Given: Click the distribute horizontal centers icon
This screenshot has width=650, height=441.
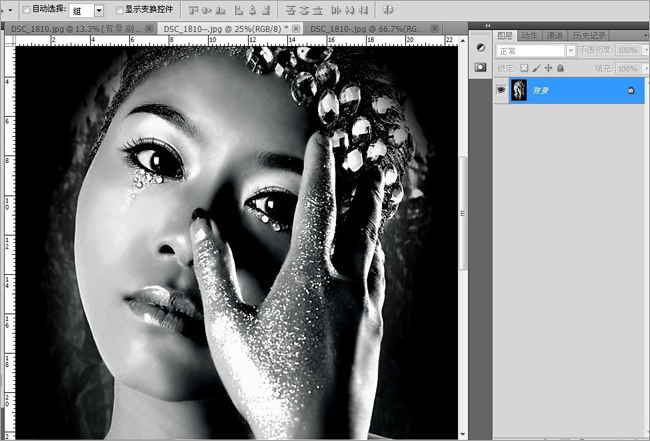Looking at the screenshot, I should pos(349,10).
